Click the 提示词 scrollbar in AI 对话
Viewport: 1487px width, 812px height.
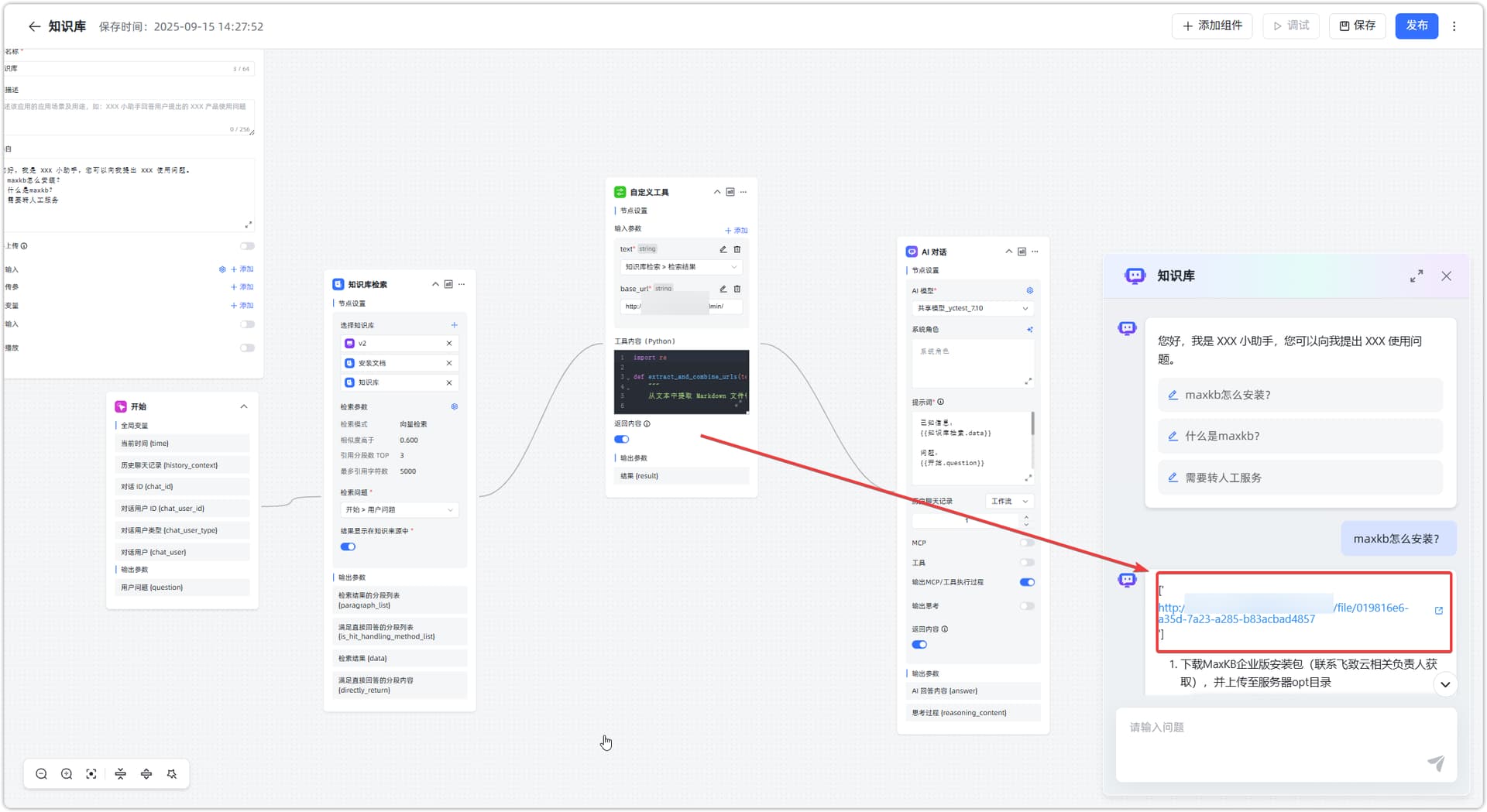click(x=1032, y=424)
